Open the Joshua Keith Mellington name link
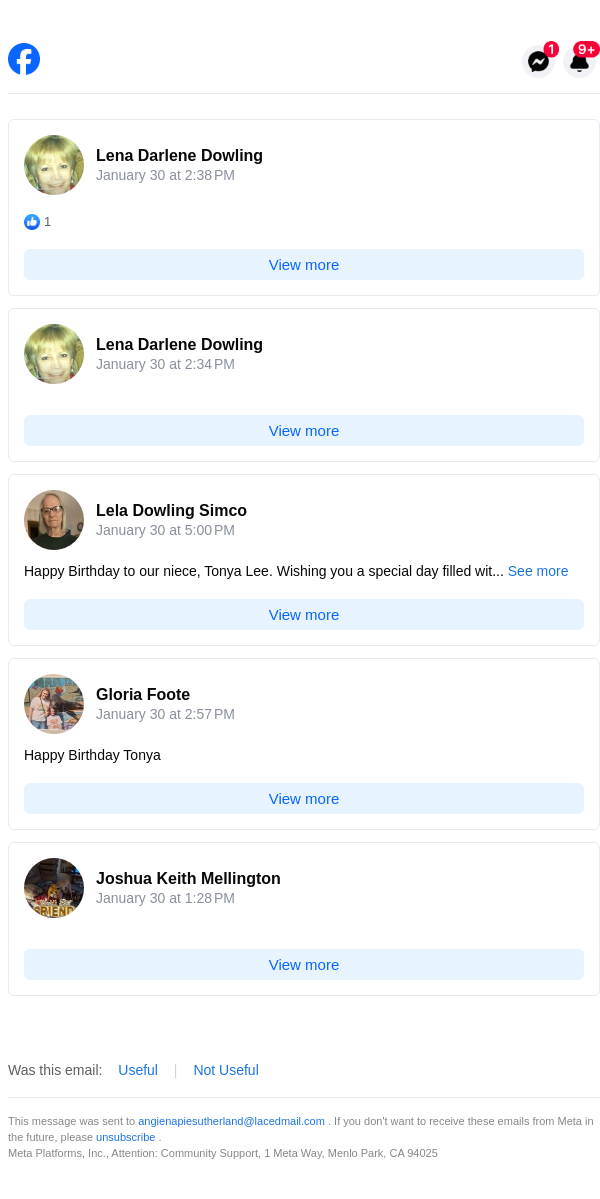 (x=188, y=878)
